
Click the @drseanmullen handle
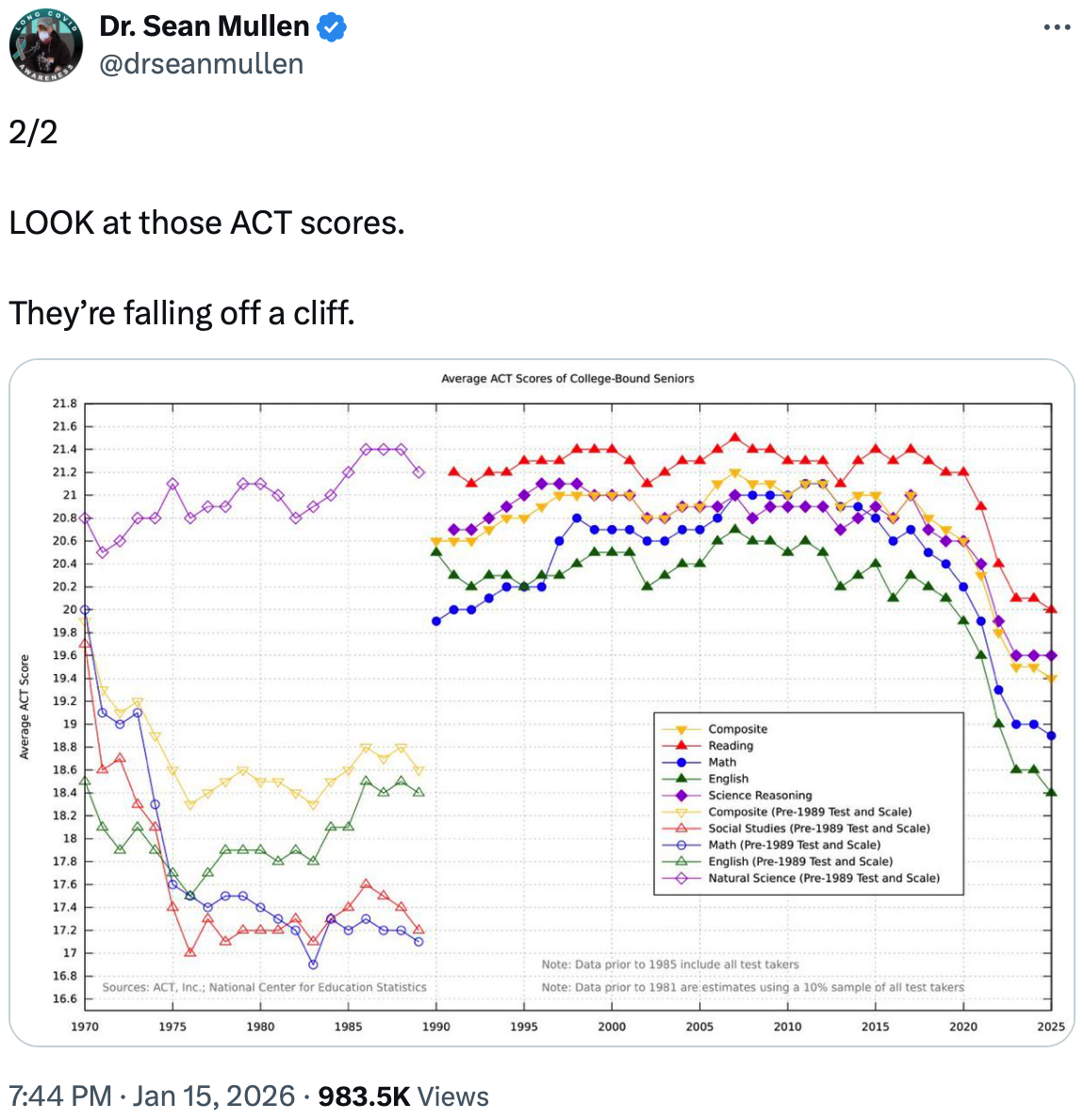pos(202,64)
